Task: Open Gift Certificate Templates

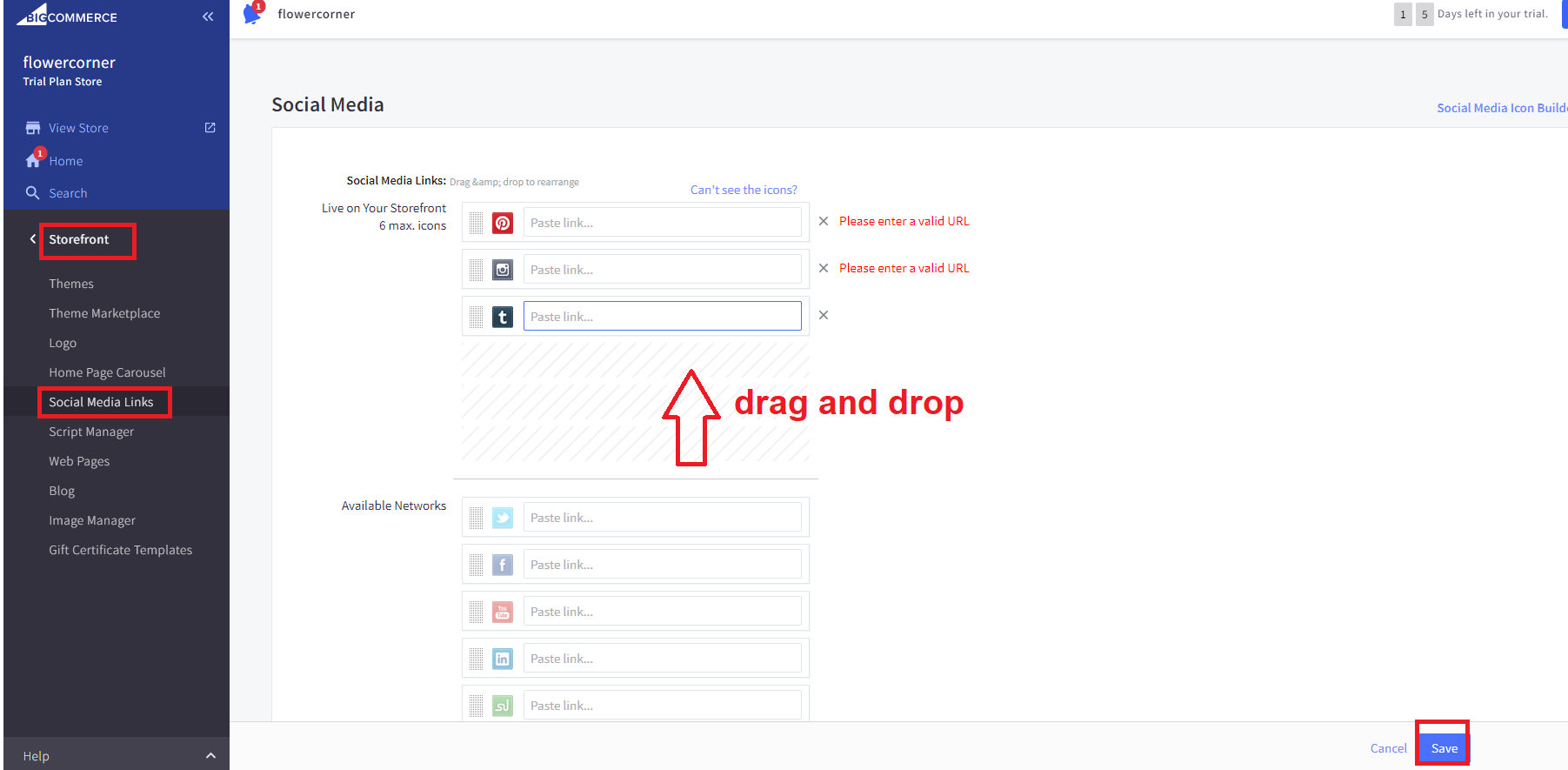Action: [121, 550]
